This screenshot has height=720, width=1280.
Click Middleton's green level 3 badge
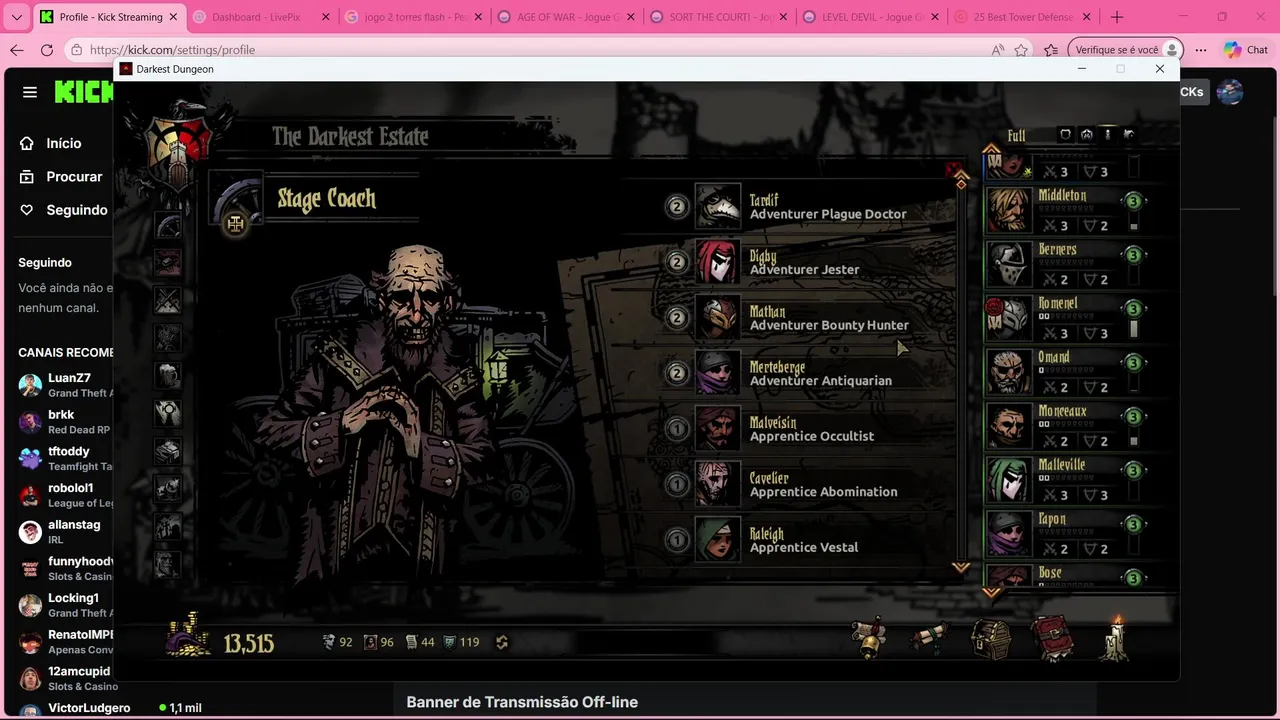(x=1133, y=201)
